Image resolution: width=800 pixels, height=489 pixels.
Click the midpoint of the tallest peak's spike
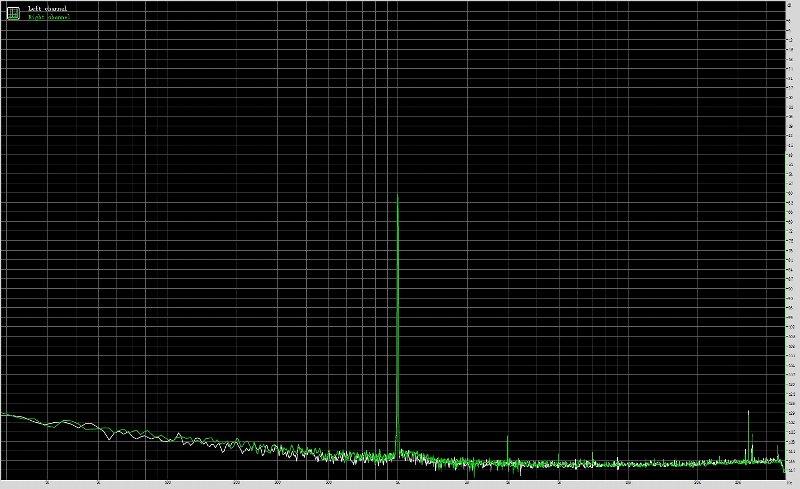point(398,325)
